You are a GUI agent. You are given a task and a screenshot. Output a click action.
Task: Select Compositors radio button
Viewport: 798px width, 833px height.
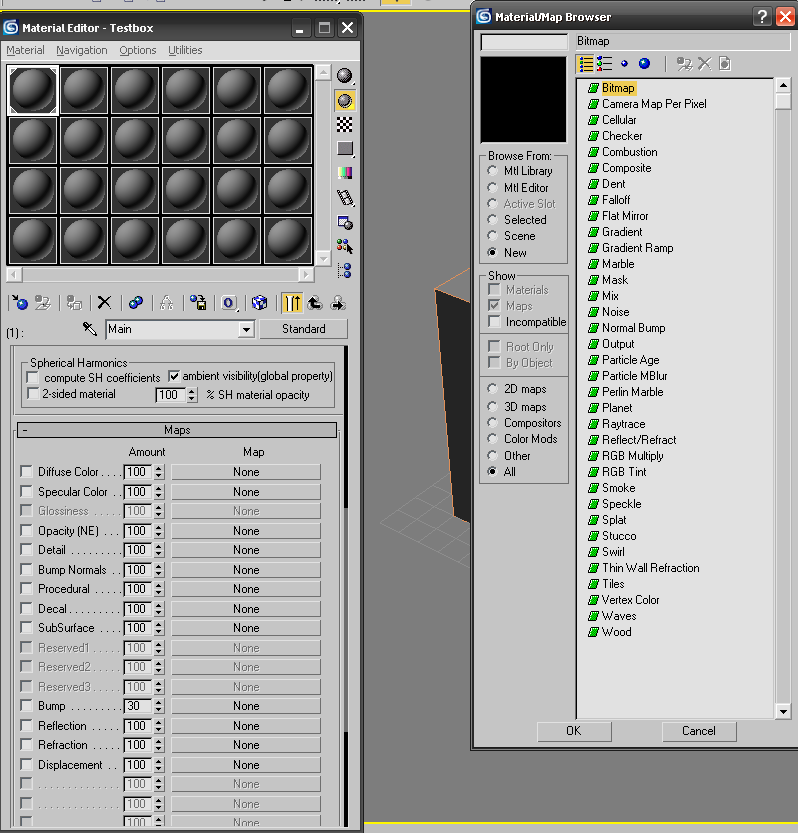click(x=493, y=423)
